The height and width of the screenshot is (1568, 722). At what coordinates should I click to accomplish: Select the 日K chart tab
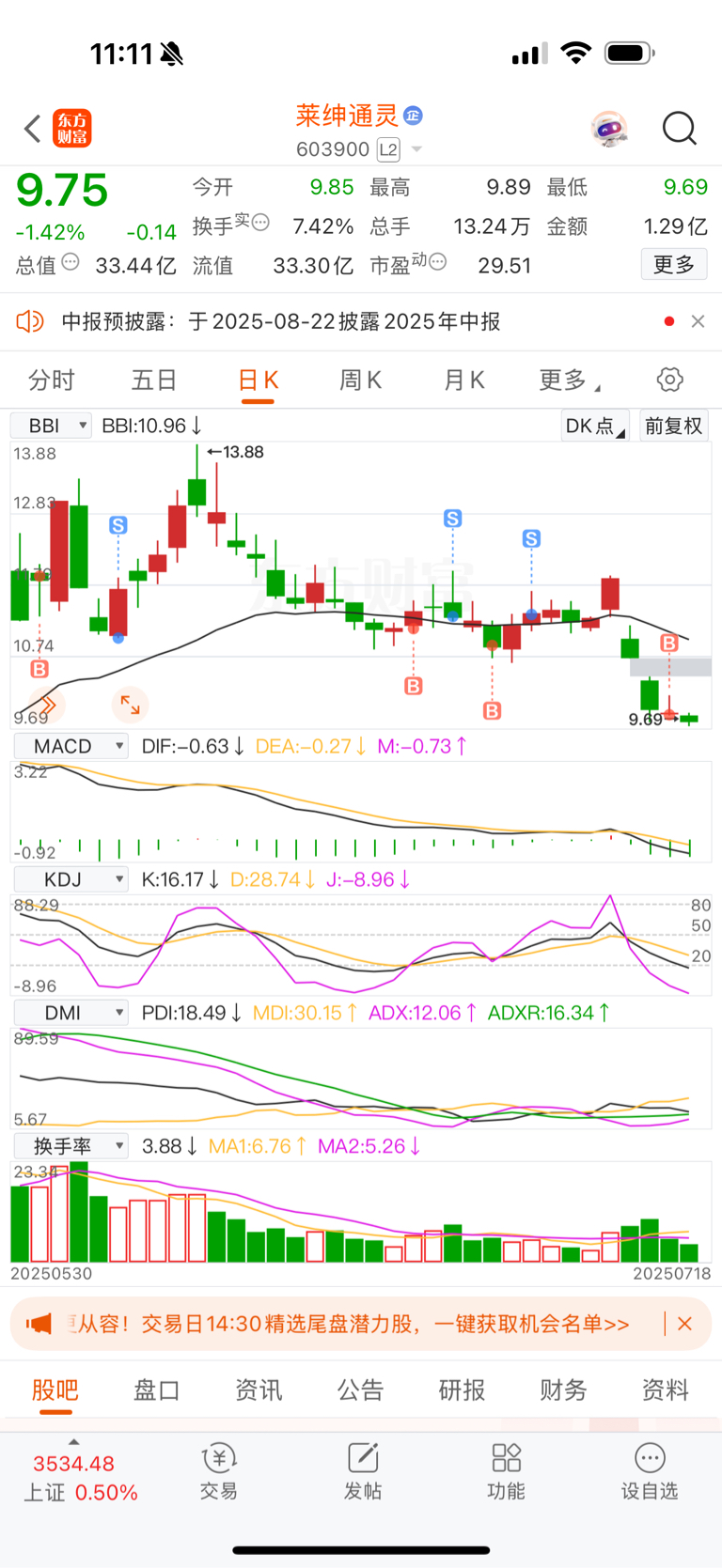pyautogui.click(x=258, y=380)
